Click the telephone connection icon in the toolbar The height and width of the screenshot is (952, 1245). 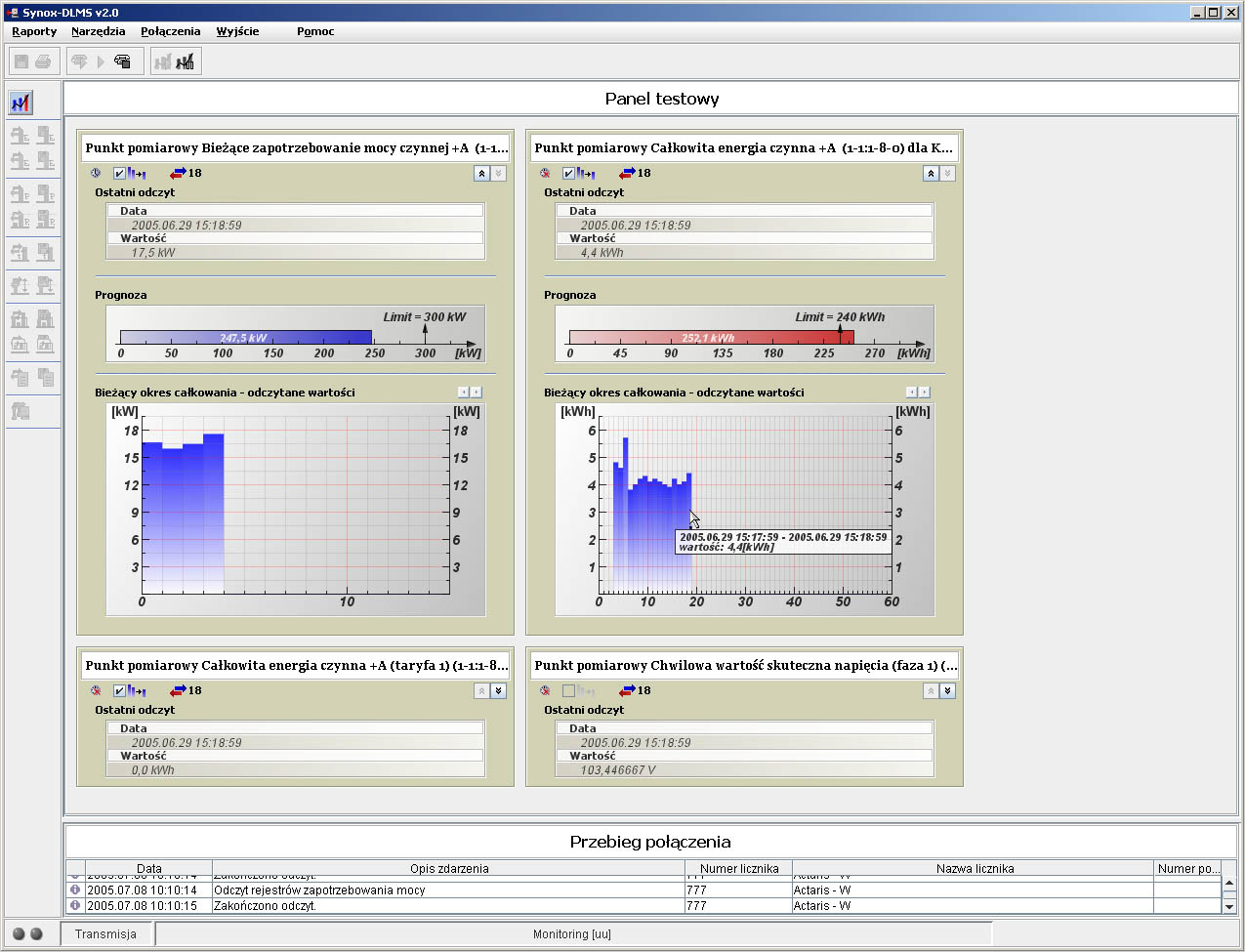122,62
